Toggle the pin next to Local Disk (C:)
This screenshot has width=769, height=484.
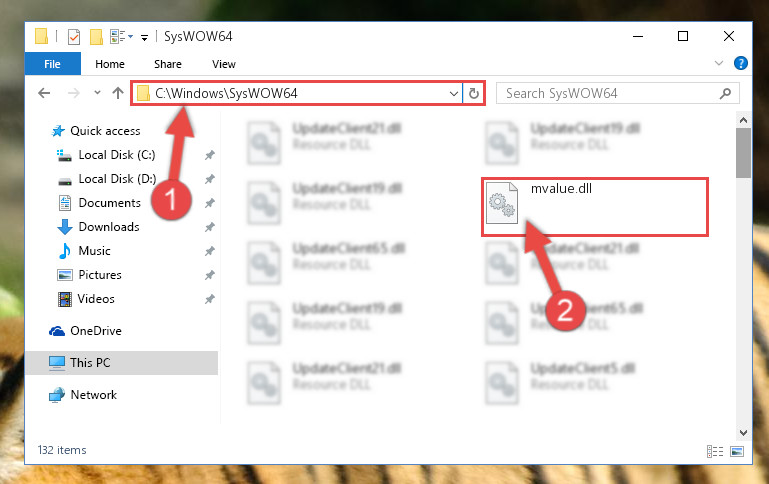[209, 155]
